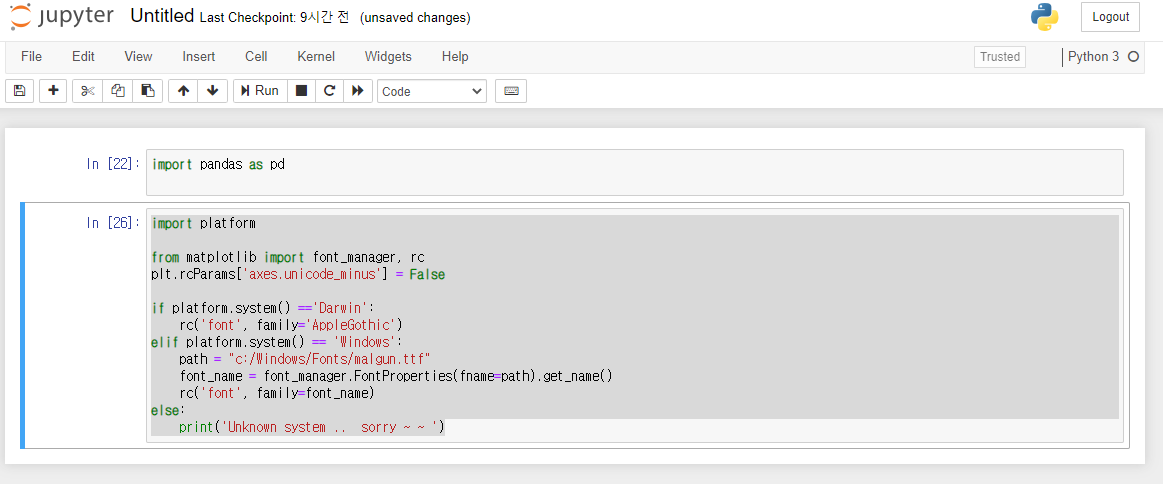This screenshot has height=484, width=1163.
Task: Open the View menu
Action: tap(138, 56)
